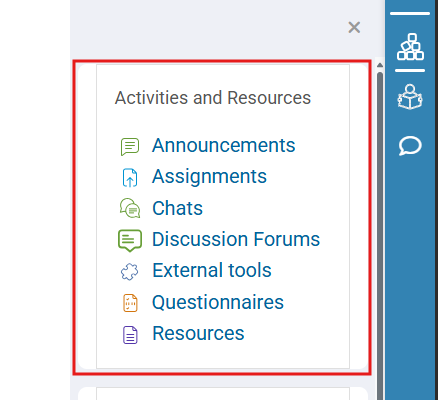Click the Discussion Forums green icon

pos(130,240)
